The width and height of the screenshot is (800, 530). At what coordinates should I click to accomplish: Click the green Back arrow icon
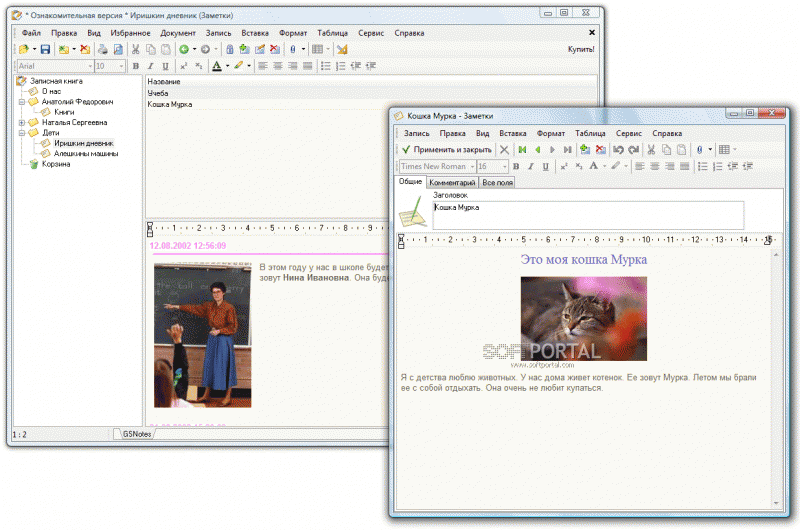[184, 49]
